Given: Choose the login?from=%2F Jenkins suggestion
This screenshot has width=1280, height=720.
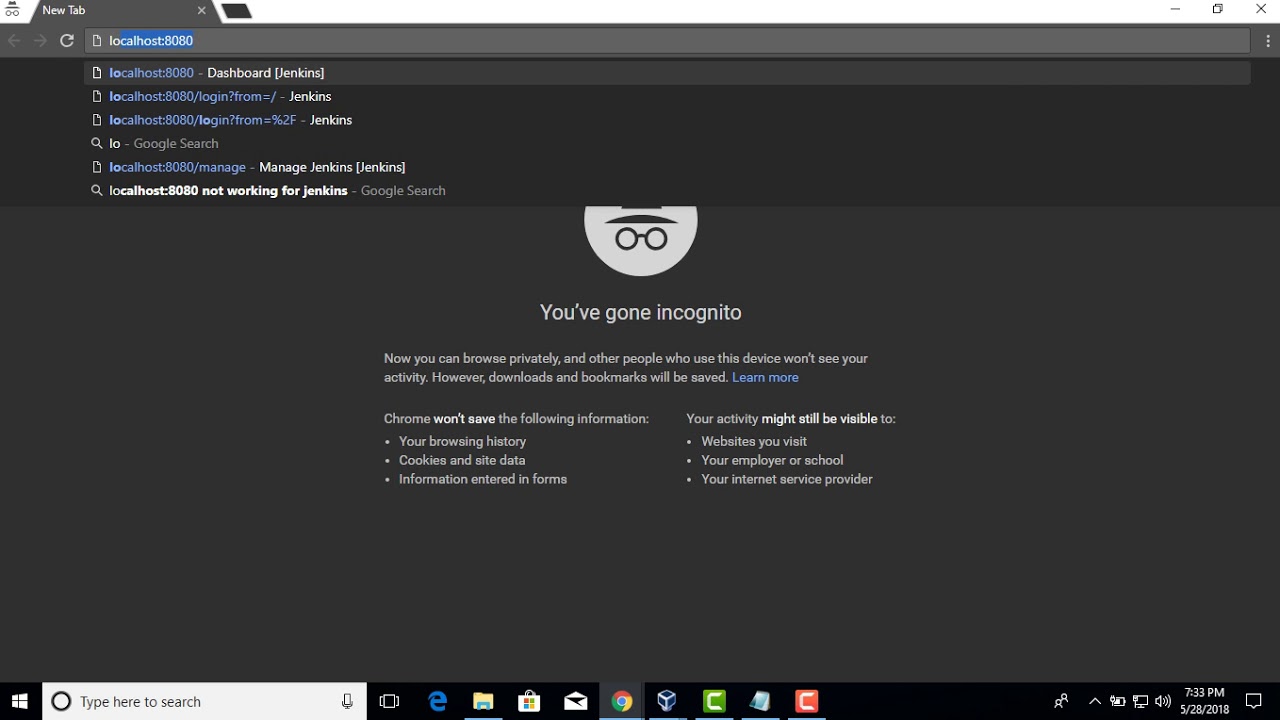Looking at the screenshot, I should [668, 120].
